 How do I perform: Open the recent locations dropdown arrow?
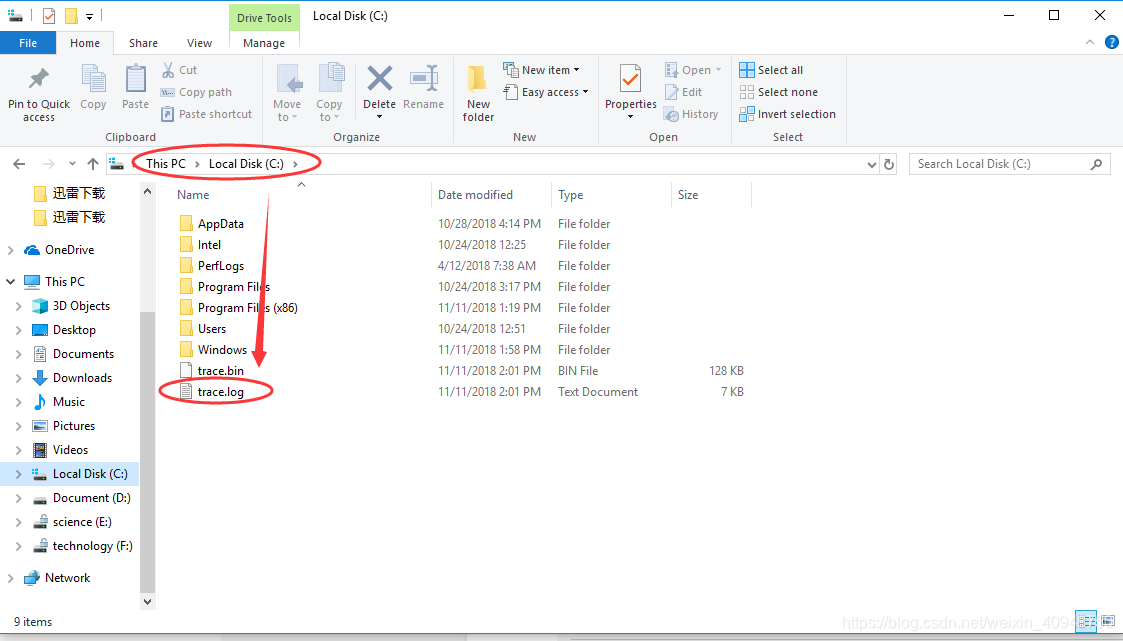[x=72, y=164]
